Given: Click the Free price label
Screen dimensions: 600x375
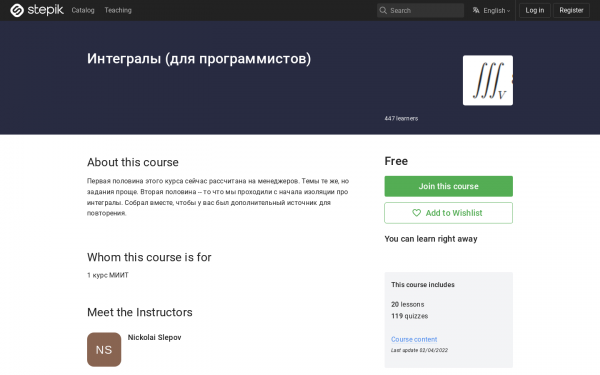Looking at the screenshot, I should pyautogui.click(x=396, y=161).
